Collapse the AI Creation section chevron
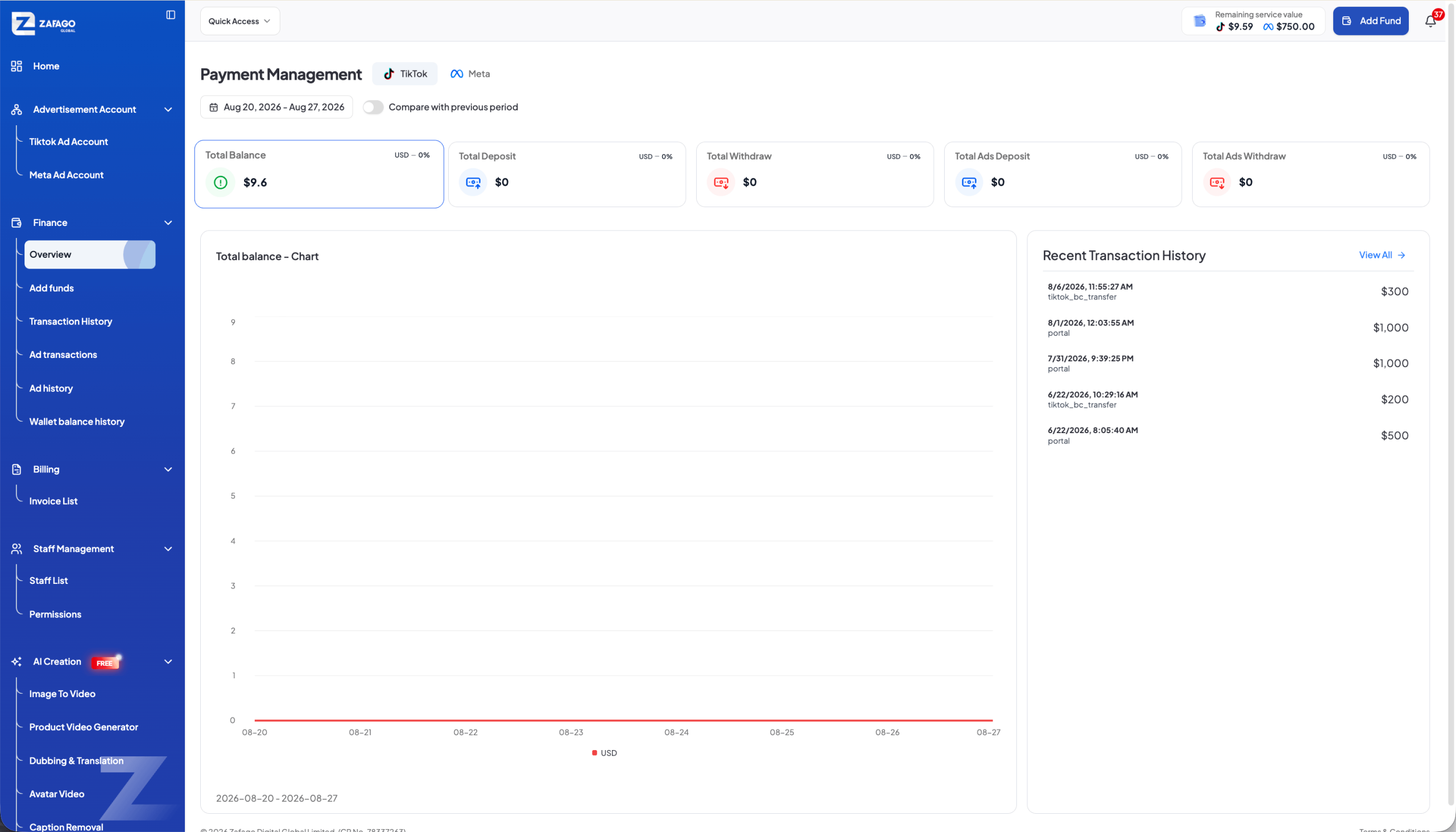1456x832 pixels. tap(168, 662)
